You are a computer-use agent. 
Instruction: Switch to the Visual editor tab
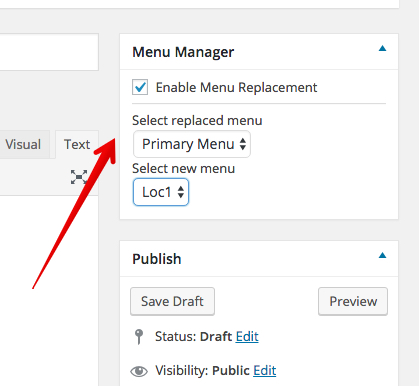click(23, 144)
